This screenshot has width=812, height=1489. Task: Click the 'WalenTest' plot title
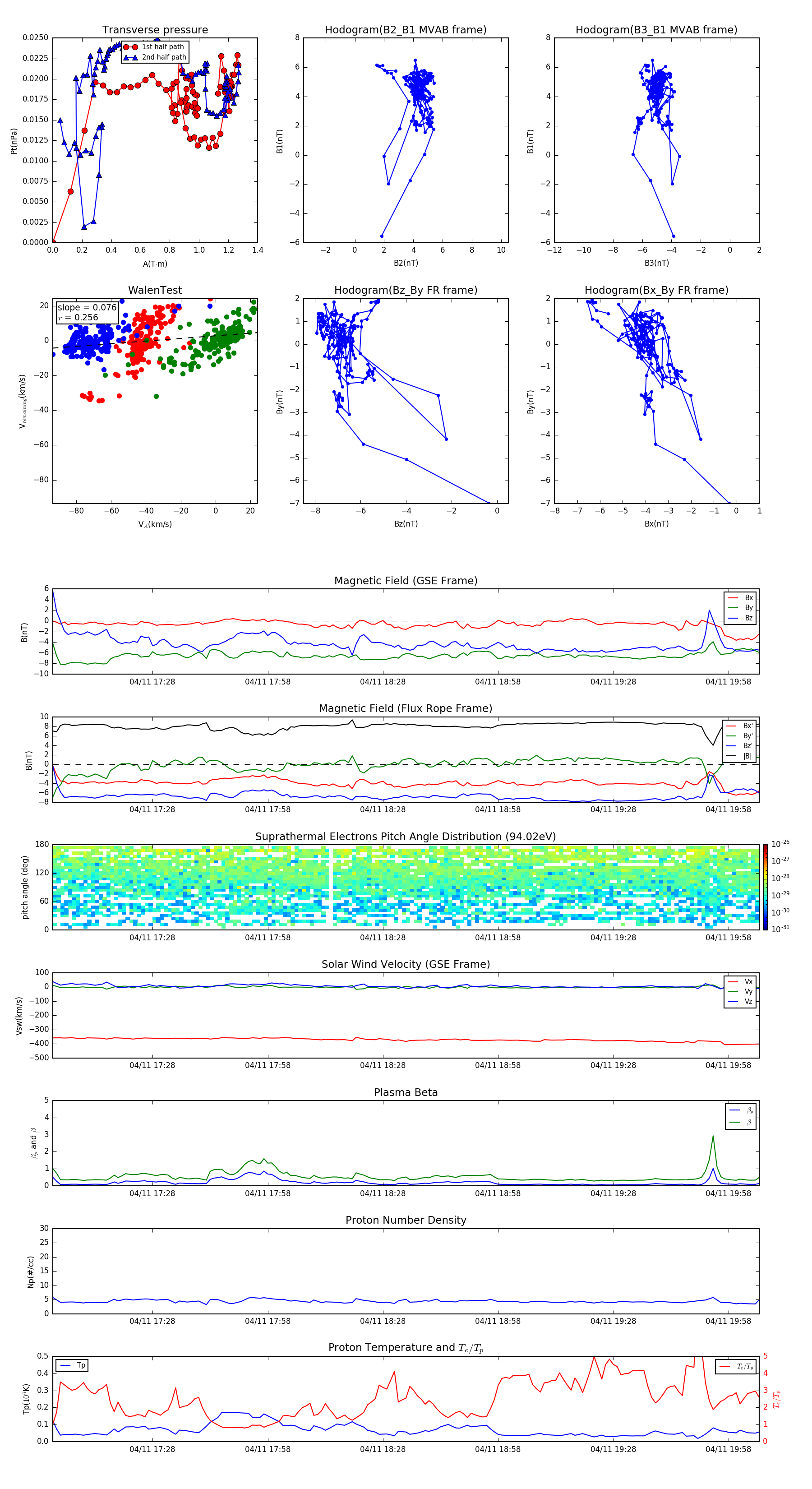155,290
